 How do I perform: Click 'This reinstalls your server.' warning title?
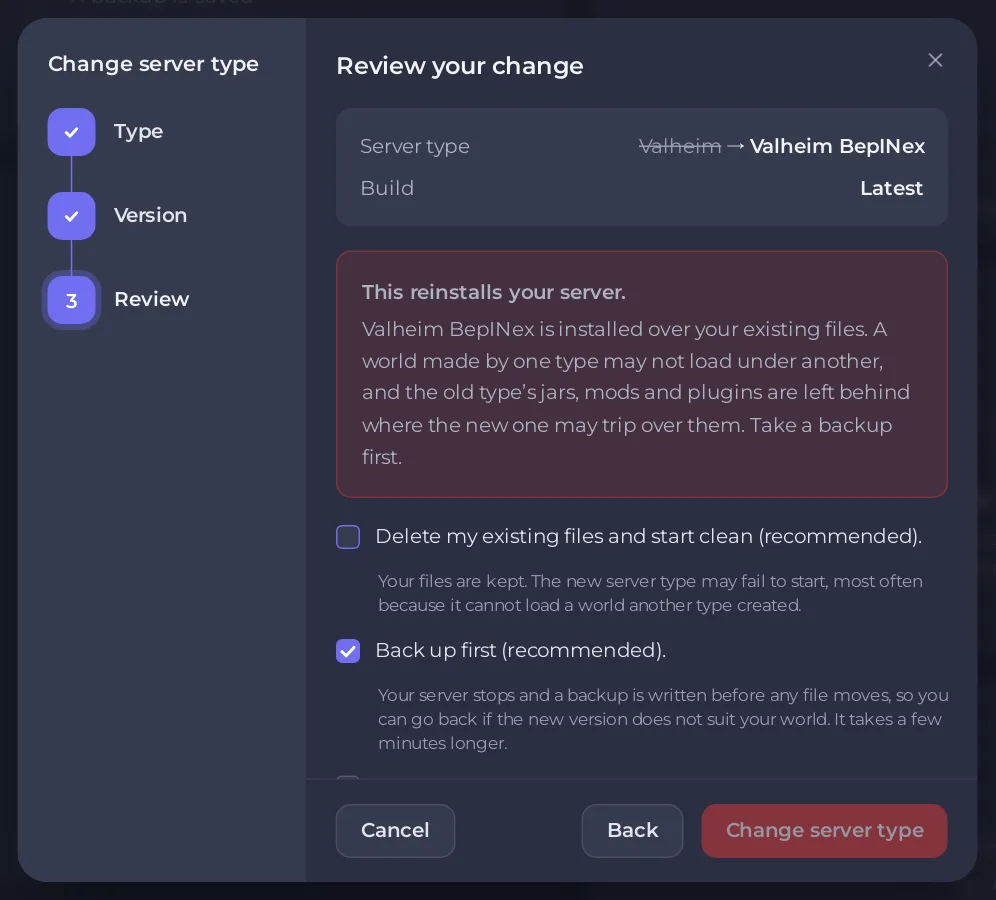(494, 292)
